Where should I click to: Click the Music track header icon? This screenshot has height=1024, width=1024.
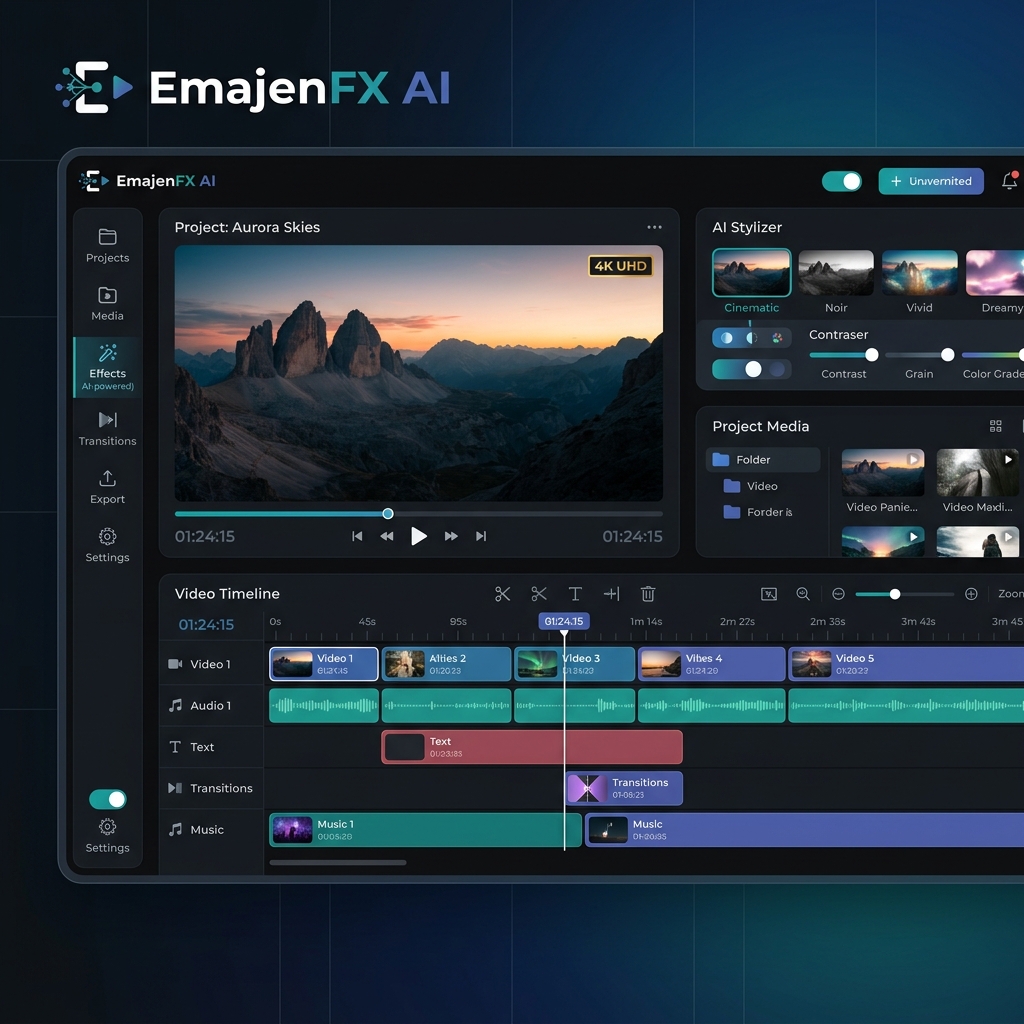175,829
